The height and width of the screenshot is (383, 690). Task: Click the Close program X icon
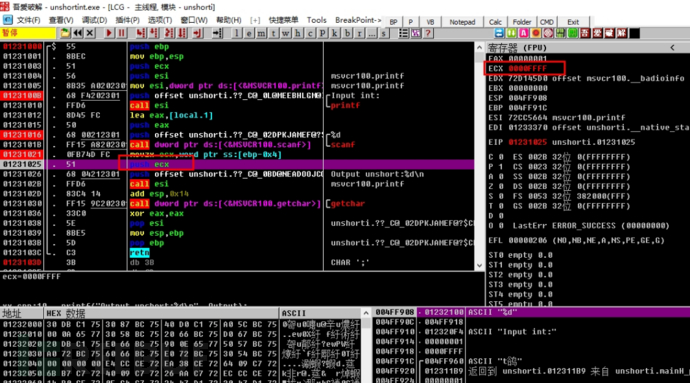pyautogui.click(x=90, y=33)
